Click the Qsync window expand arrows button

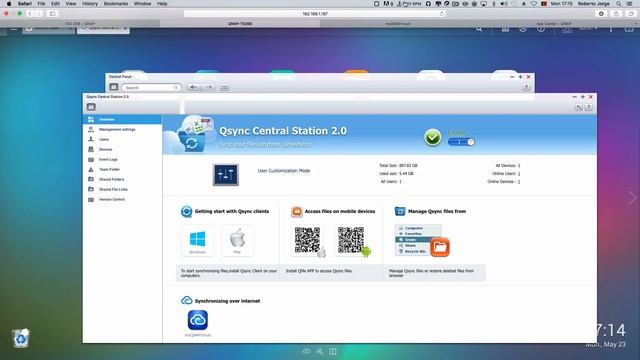tap(579, 107)
